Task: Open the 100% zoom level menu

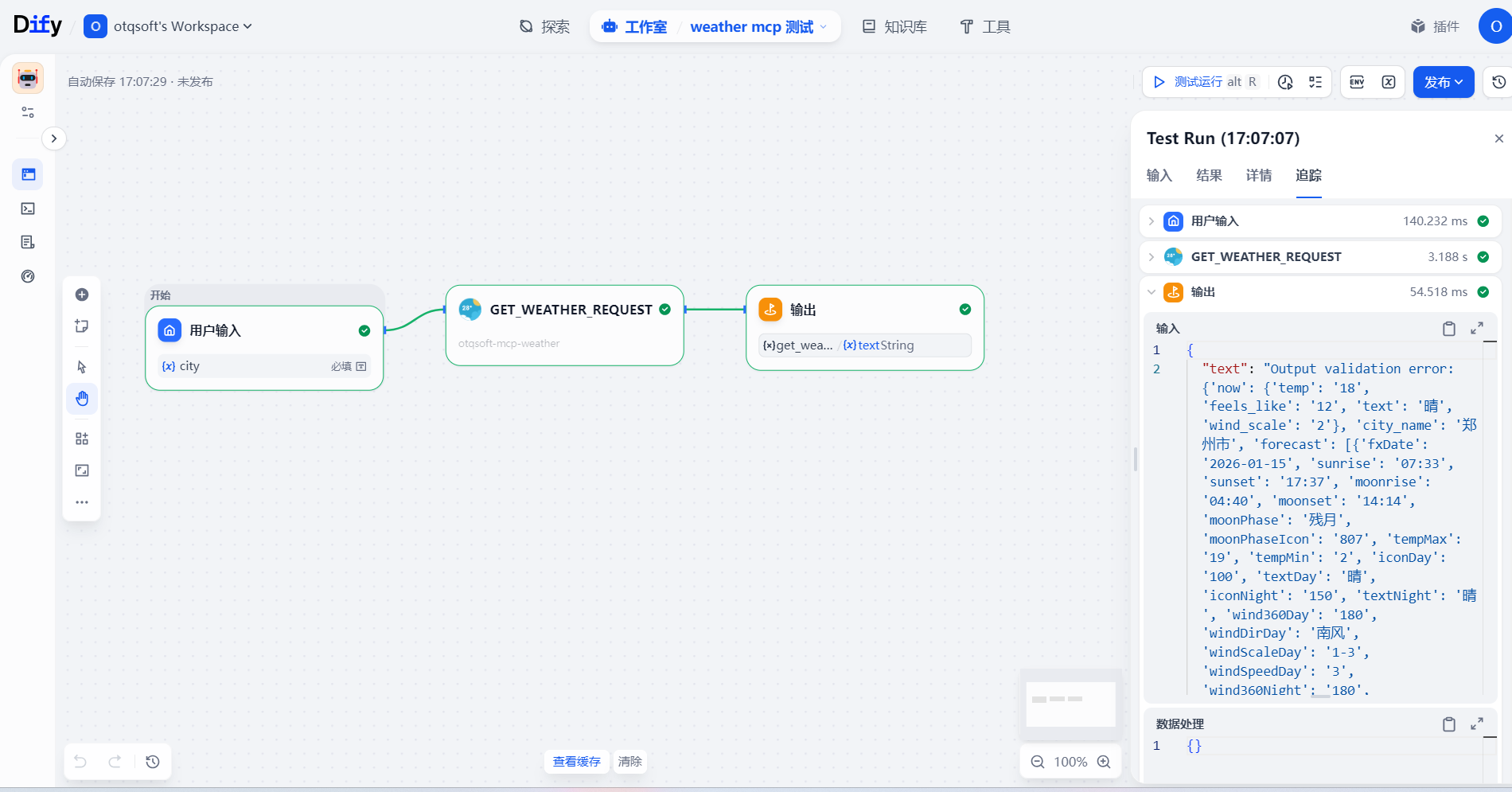Action: coord(1070,762)
